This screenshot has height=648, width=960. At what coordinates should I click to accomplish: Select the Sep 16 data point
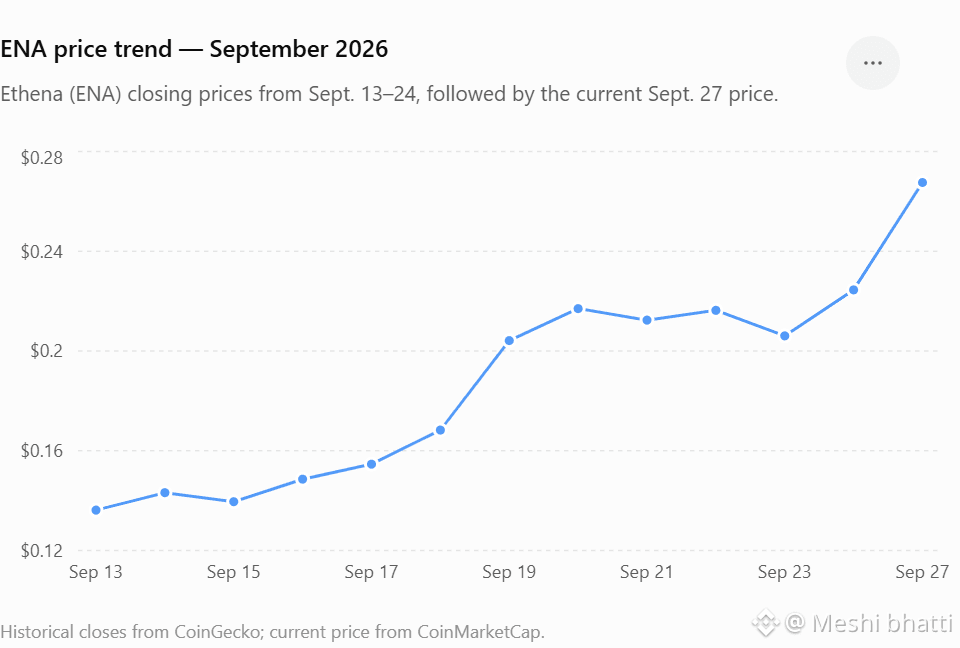302,479
